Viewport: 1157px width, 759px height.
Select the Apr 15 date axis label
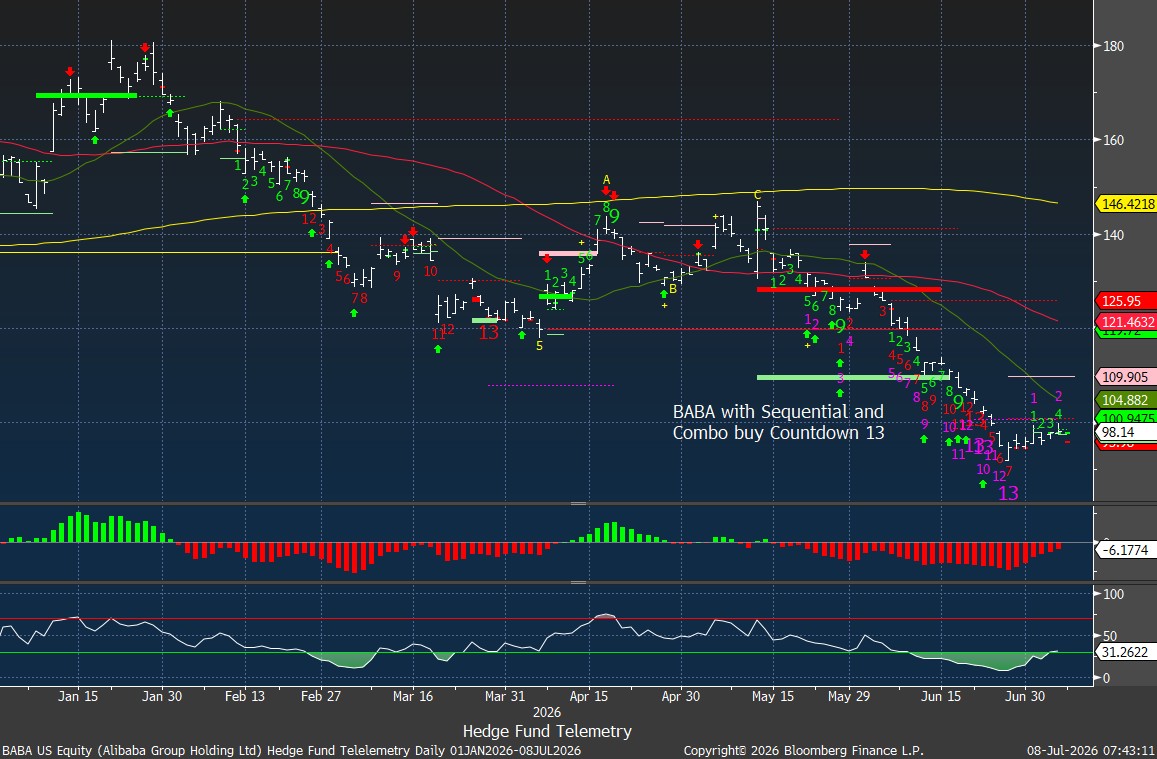pos(590,696)
